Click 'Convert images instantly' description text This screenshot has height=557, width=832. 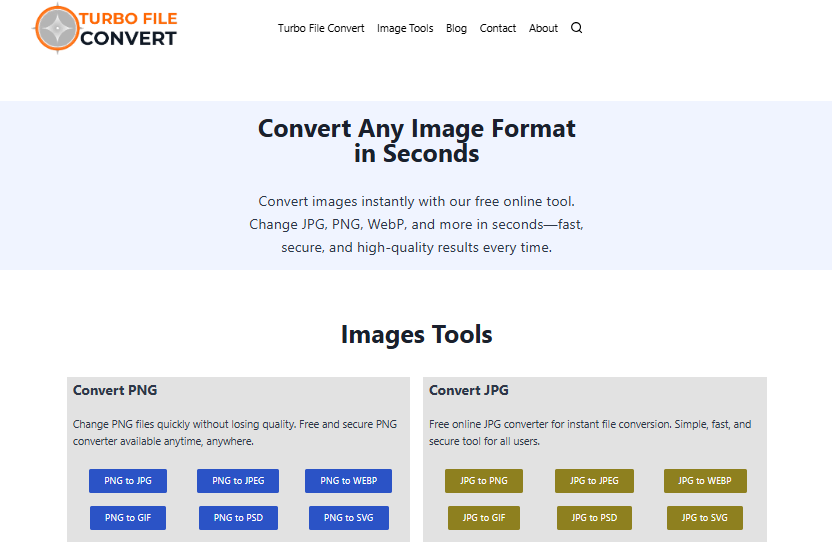pyautogui.click(x=417, y=224)
